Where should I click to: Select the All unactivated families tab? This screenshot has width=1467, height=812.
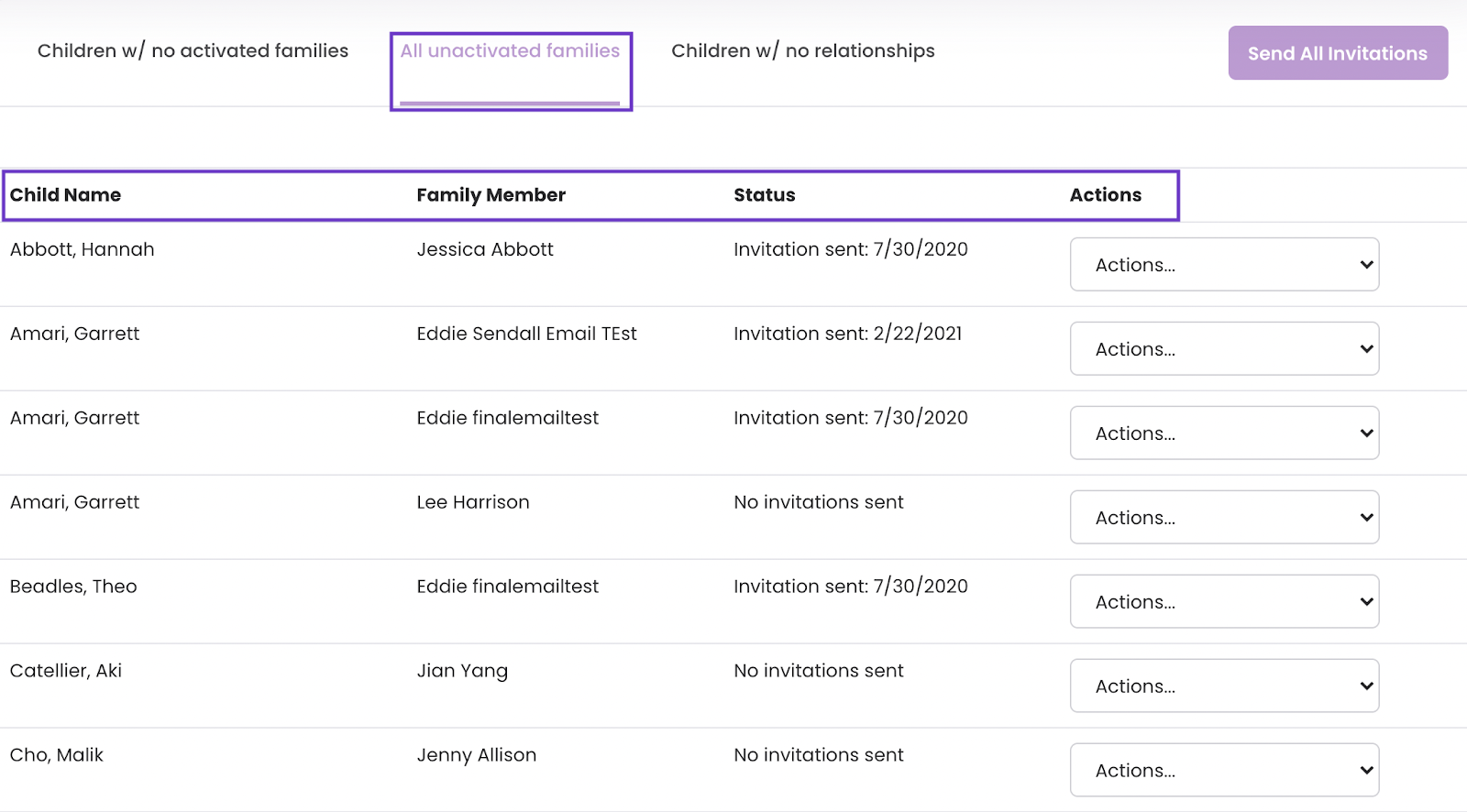[x=510, y=51]
